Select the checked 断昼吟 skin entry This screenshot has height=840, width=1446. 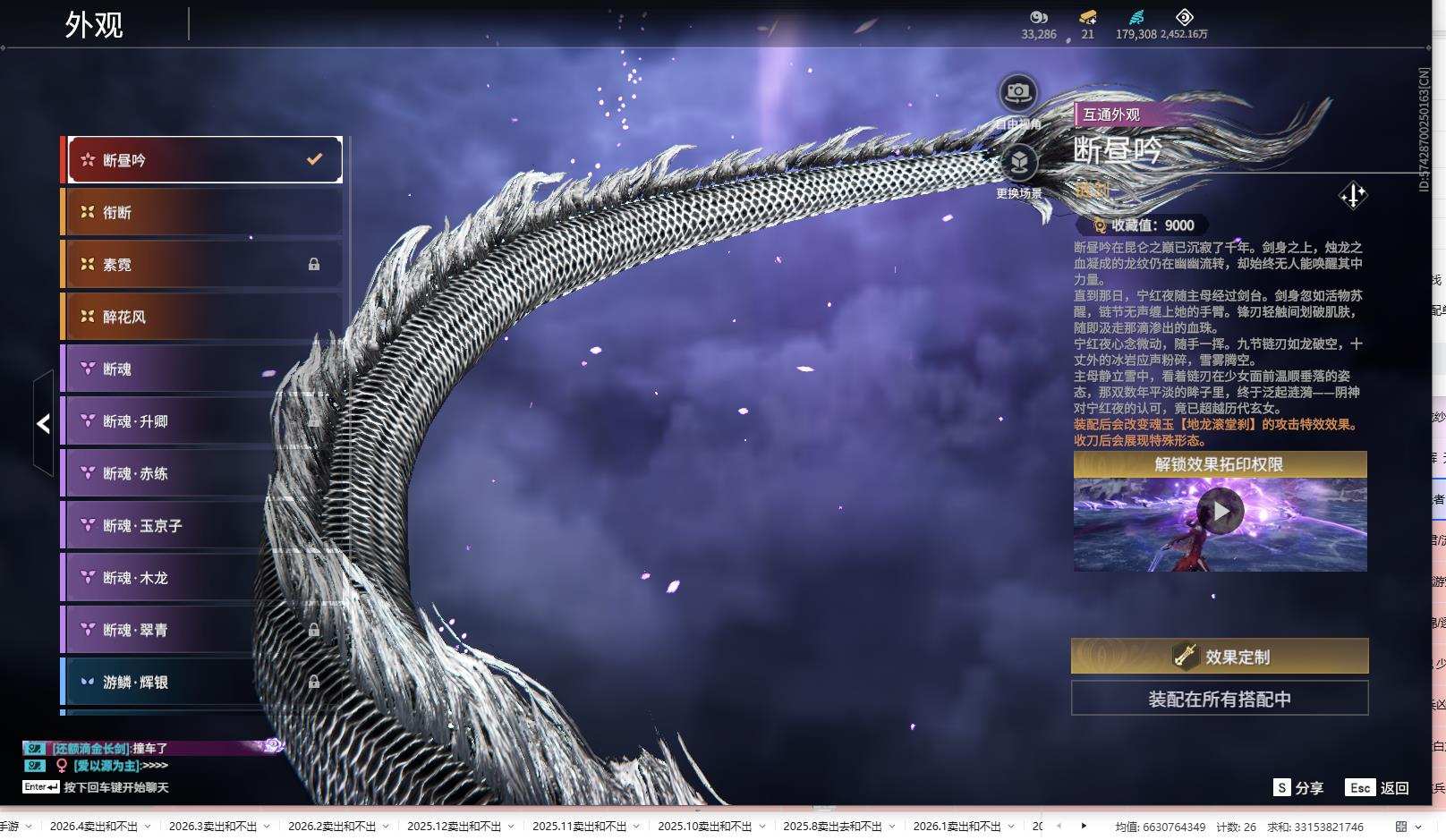tap(204, 160)
